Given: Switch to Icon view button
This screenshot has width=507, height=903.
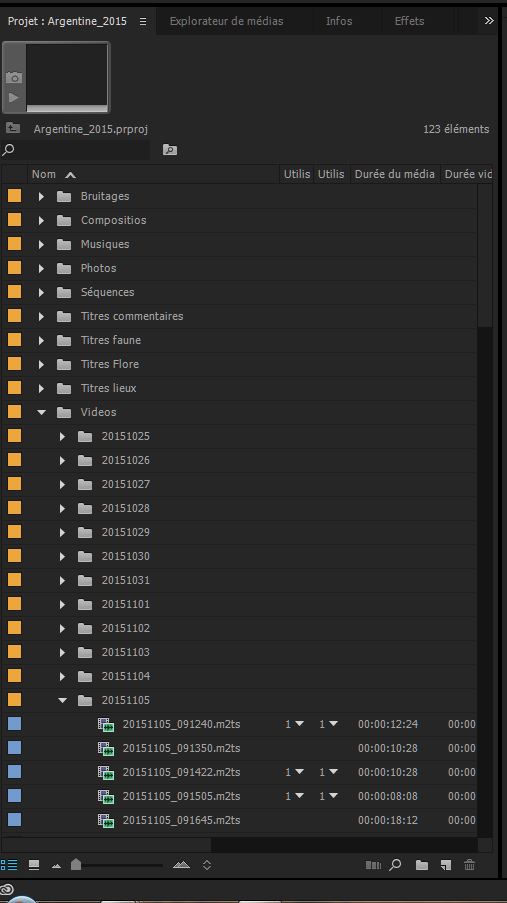Looking at the screenshot, I should pyautogui.click(x=34, y=864).
